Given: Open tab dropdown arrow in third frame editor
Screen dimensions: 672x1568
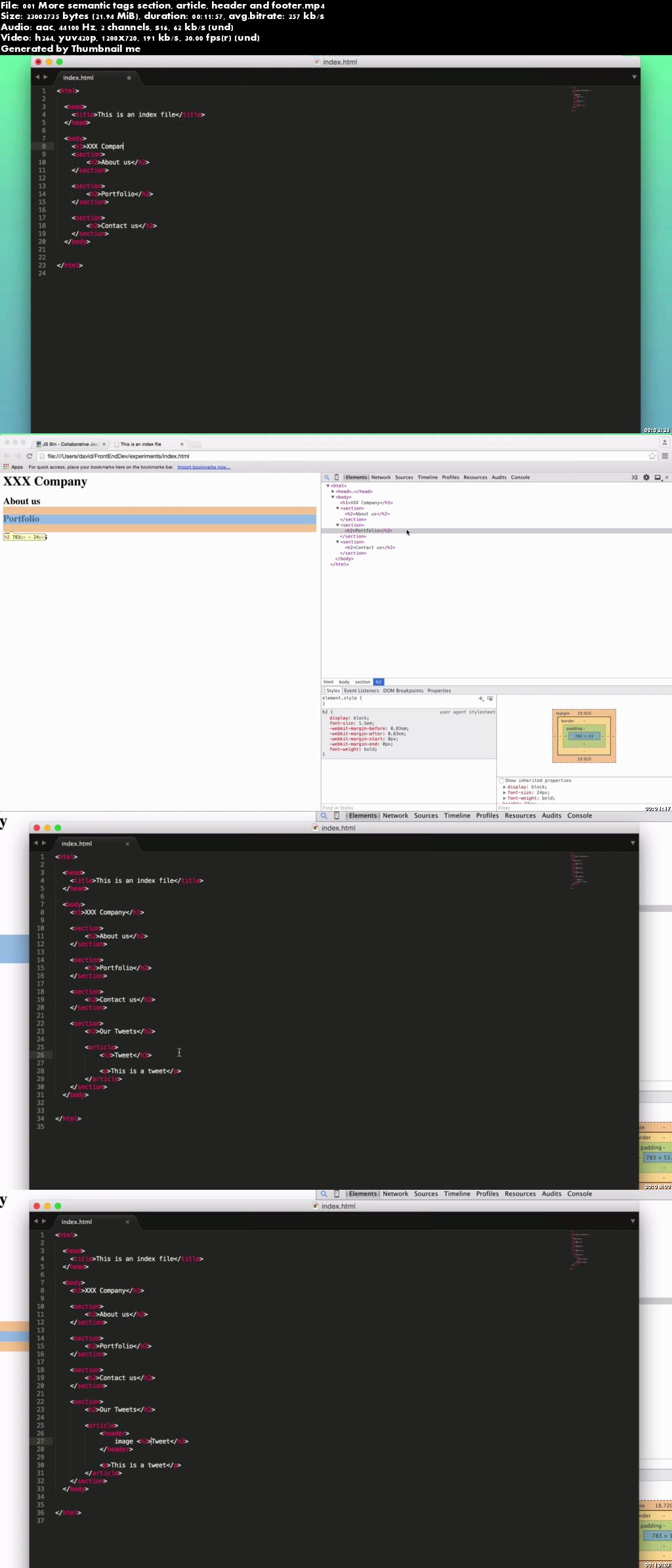Looking at the screenshot, I should tap(633, 842).
